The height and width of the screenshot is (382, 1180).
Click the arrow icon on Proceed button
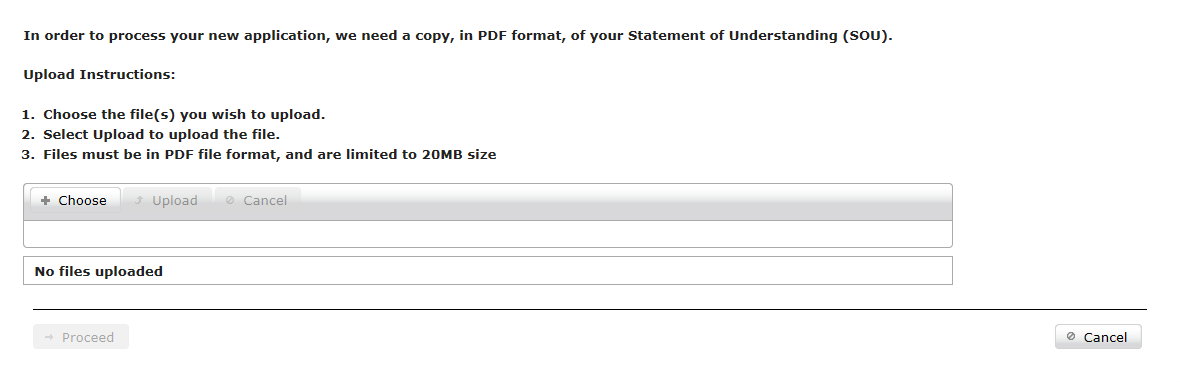(49, 337)
